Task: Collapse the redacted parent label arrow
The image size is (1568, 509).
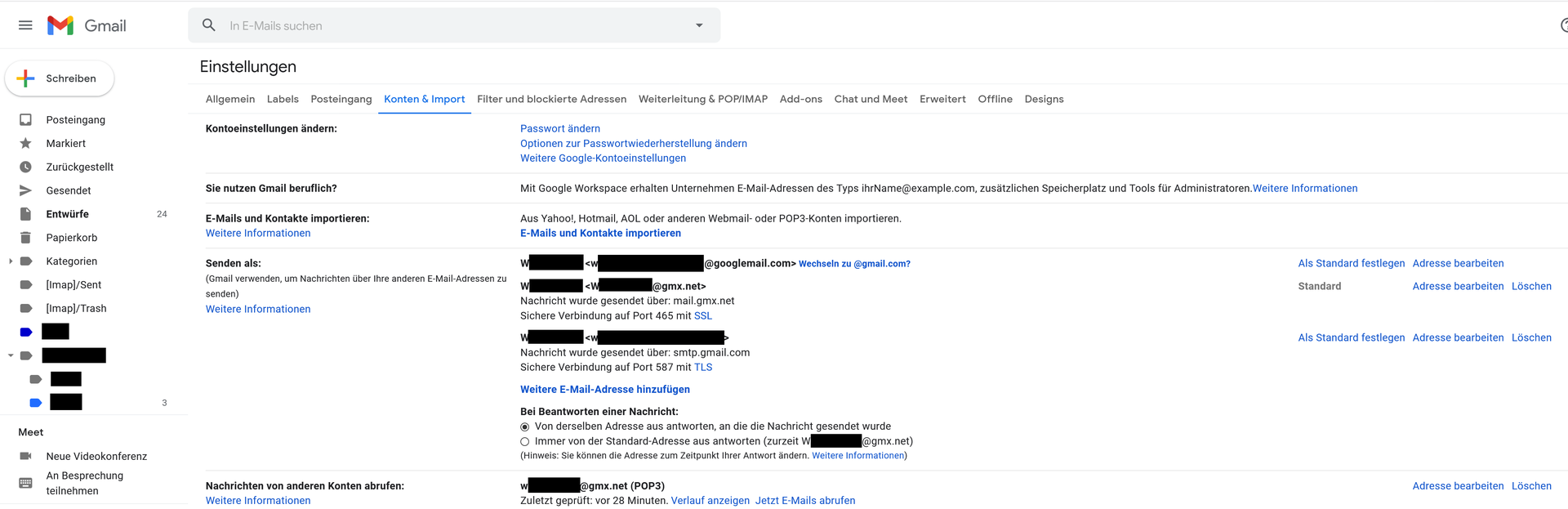Action: click(11, 355)
